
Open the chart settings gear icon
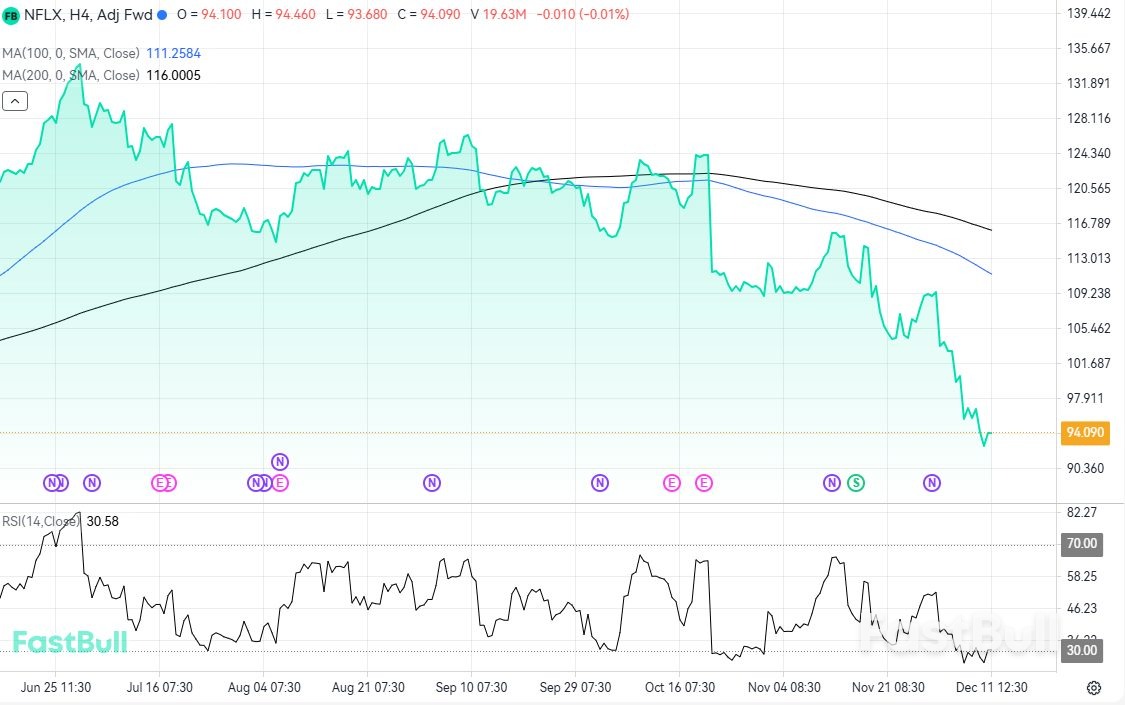(1093, 688)
